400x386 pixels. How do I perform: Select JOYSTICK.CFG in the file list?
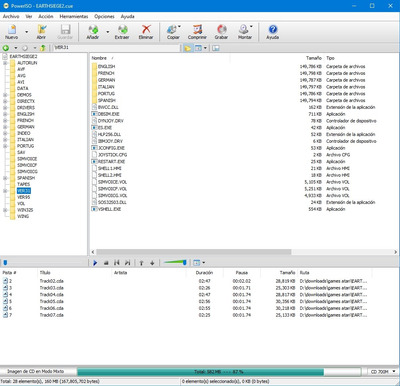(x=112, y=155)
